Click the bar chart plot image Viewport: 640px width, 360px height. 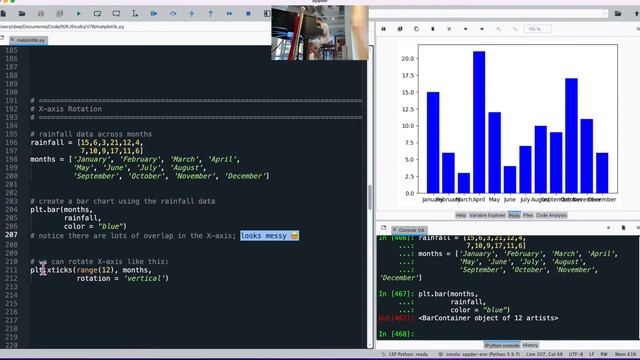pyautogui.click(x=508, y=124)
